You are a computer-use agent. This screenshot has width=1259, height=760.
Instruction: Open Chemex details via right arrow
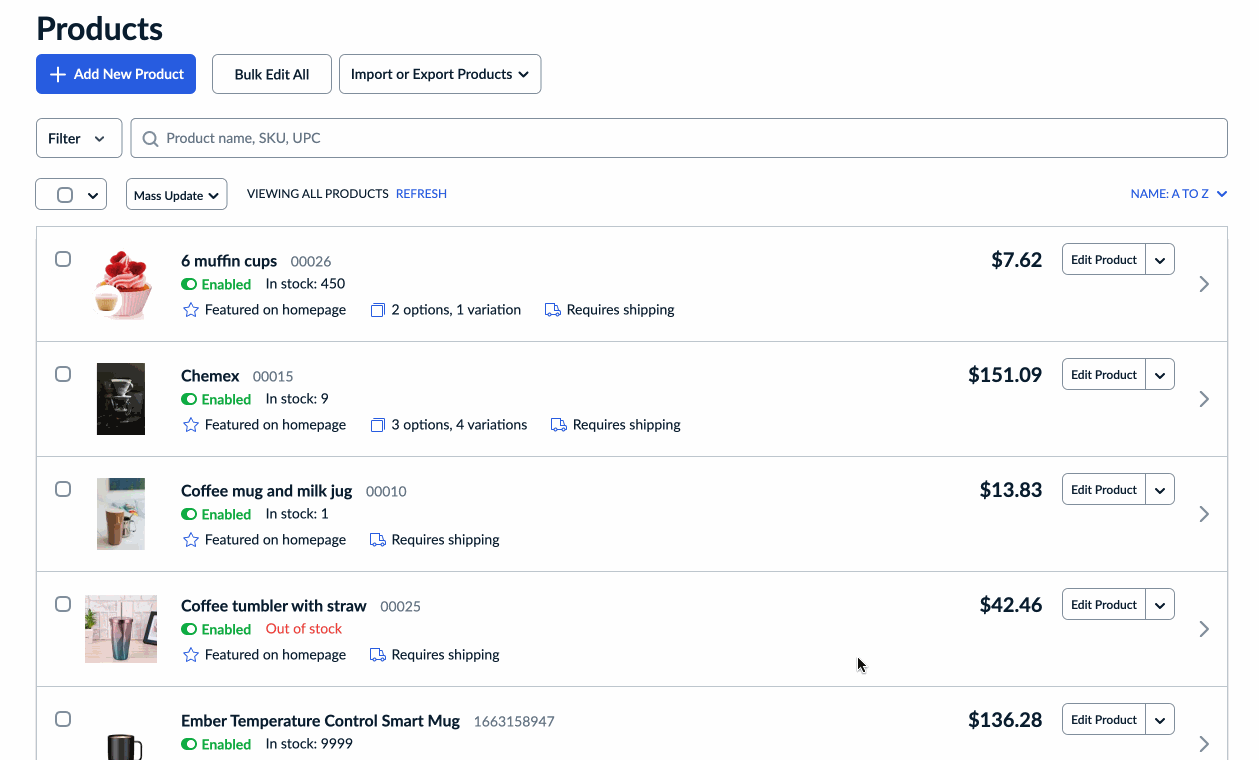1204,399
